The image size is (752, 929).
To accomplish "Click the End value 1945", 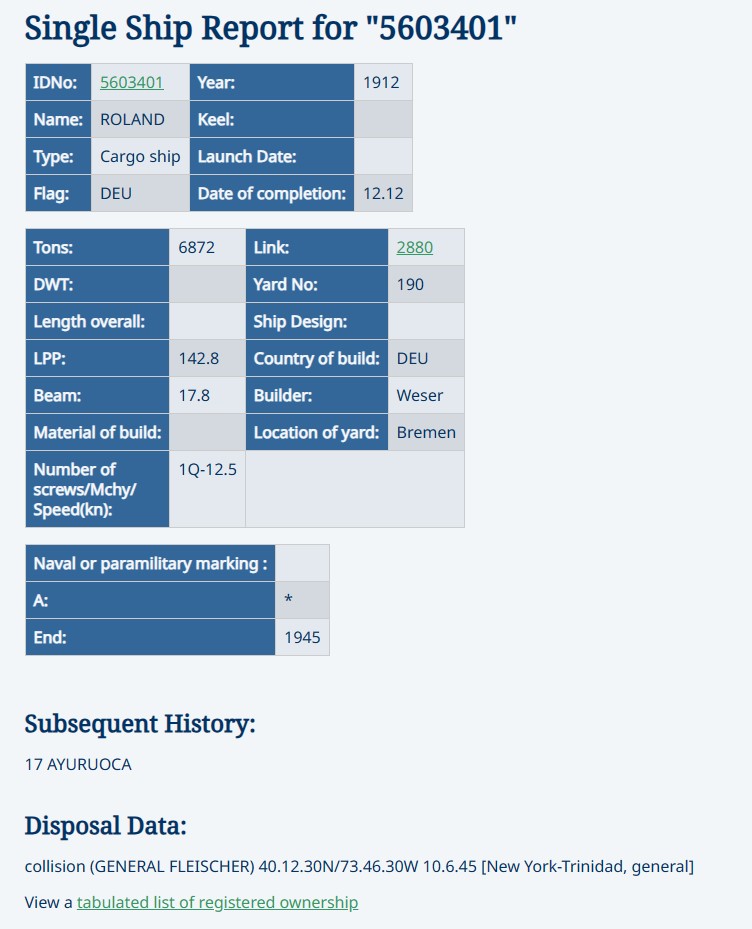I will point(302,638).
